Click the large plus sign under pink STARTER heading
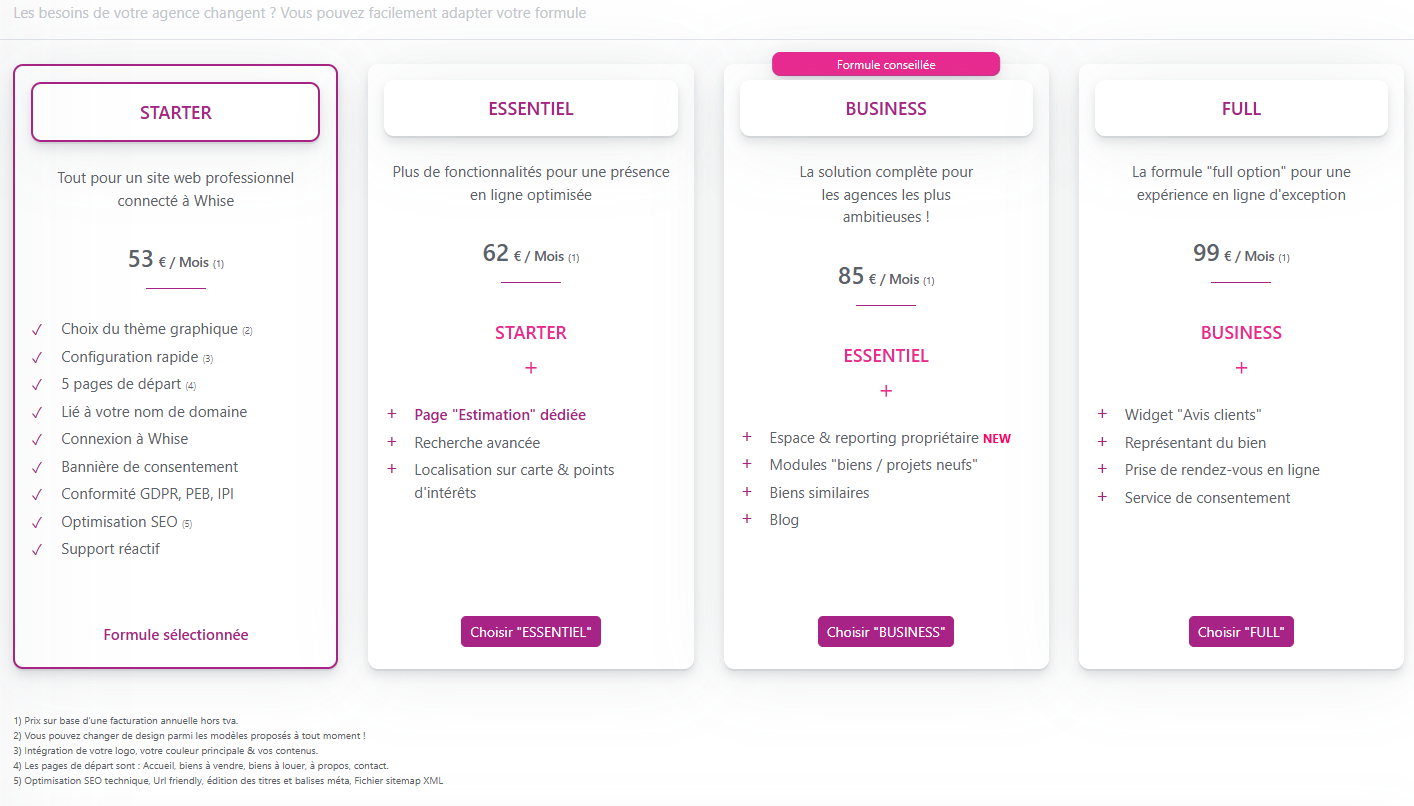The image size is (1414, 806). point(531,368)
